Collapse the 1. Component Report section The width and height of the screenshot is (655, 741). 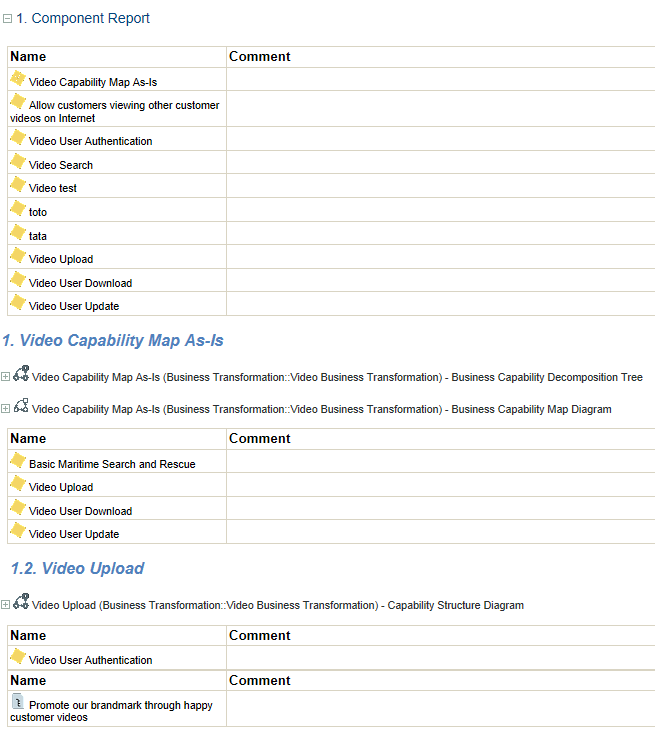7,19
